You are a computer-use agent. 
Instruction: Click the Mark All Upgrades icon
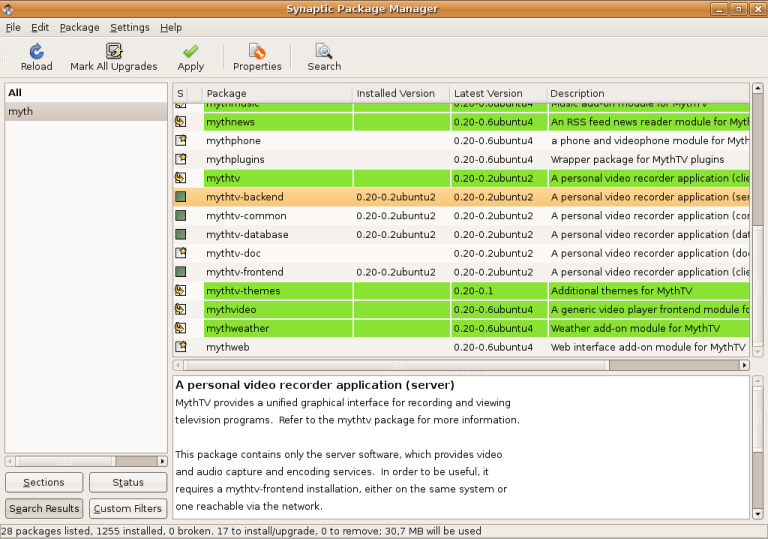(x=114, y=51)
